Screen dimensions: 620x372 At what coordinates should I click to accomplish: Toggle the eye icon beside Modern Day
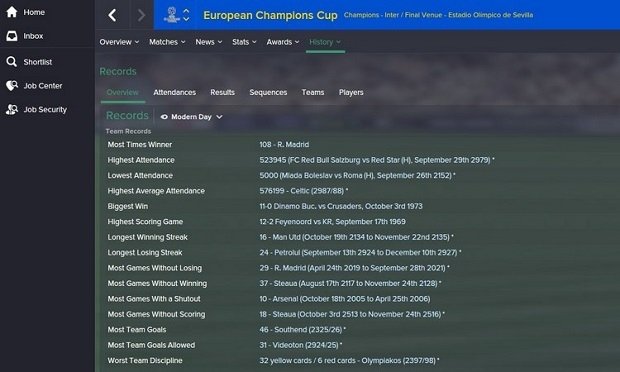click(x=164, y=117)
